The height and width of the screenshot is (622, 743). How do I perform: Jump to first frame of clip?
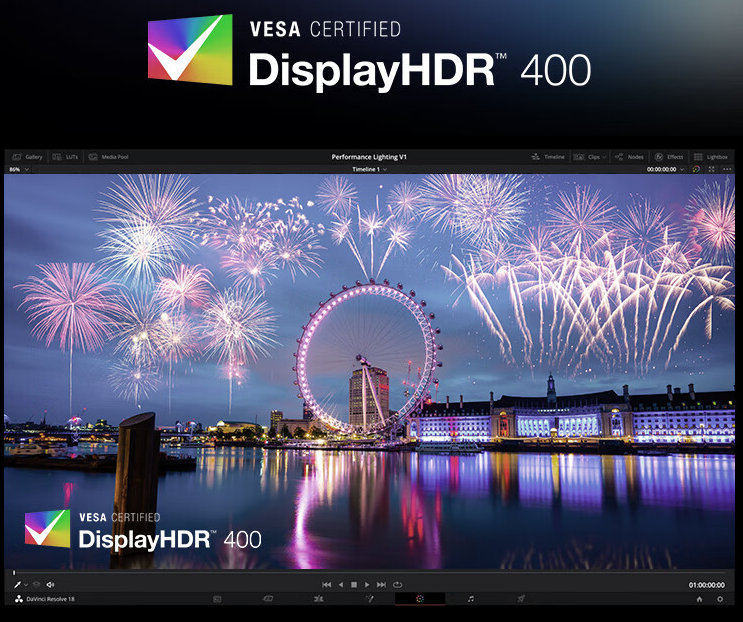(326, 584)
